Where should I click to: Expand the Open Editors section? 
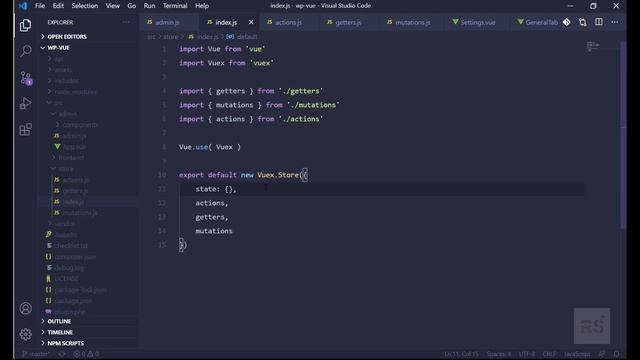67,37
